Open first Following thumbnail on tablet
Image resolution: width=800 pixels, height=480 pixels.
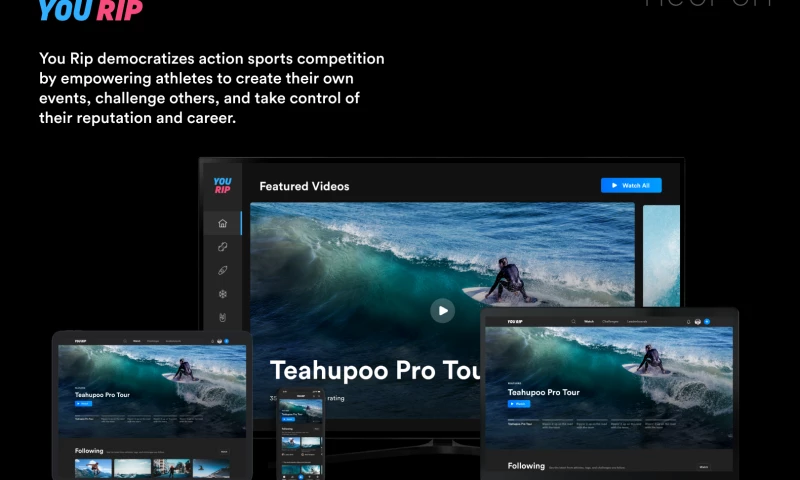pos(93,467)
